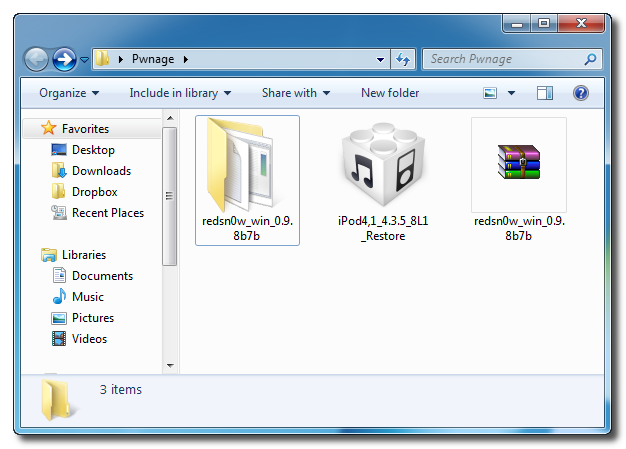The width and height of the screenshot is (626, 449).
Task: Open the Organize menu
Action: (x=69, y=93)
